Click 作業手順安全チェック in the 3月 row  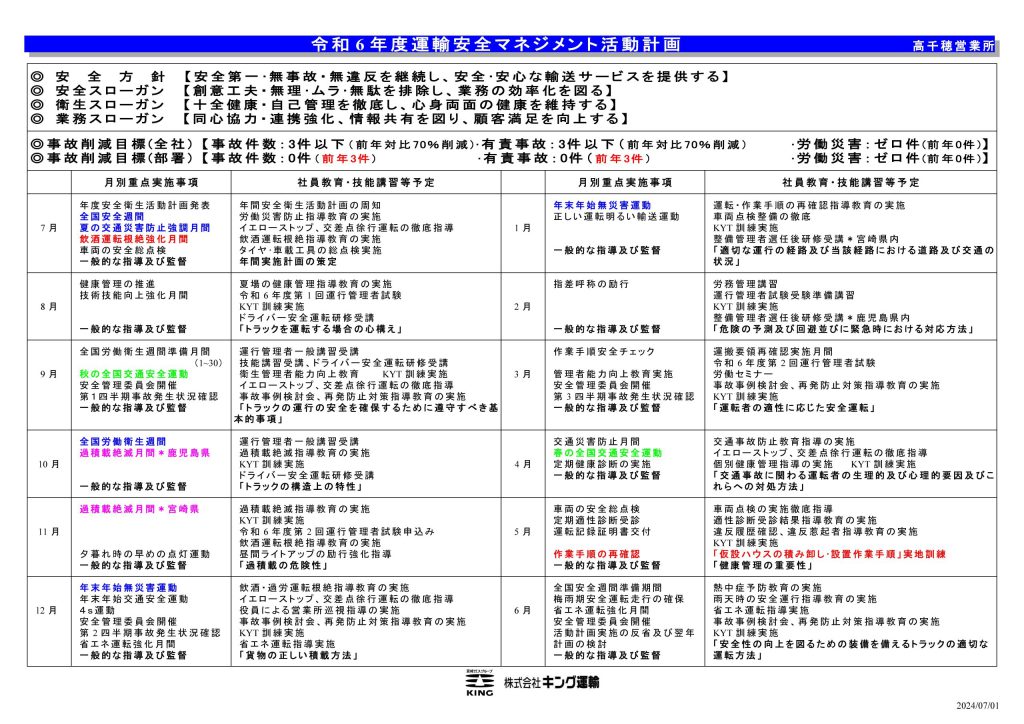[604, 351]
